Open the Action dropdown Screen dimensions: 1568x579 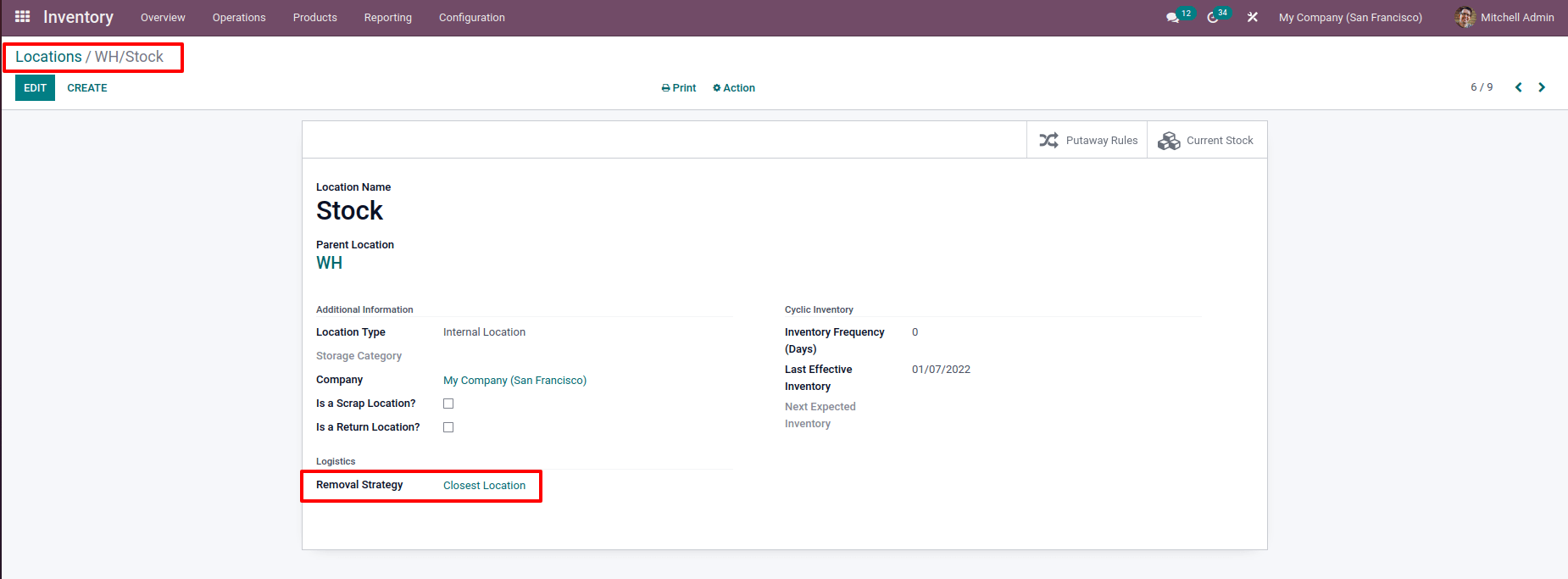pos(734,88)
